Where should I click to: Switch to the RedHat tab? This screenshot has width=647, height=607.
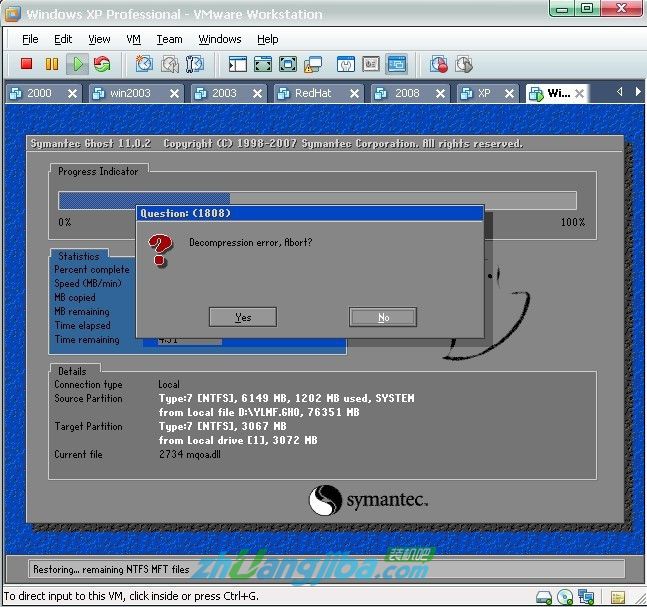[x=319, y=93]
